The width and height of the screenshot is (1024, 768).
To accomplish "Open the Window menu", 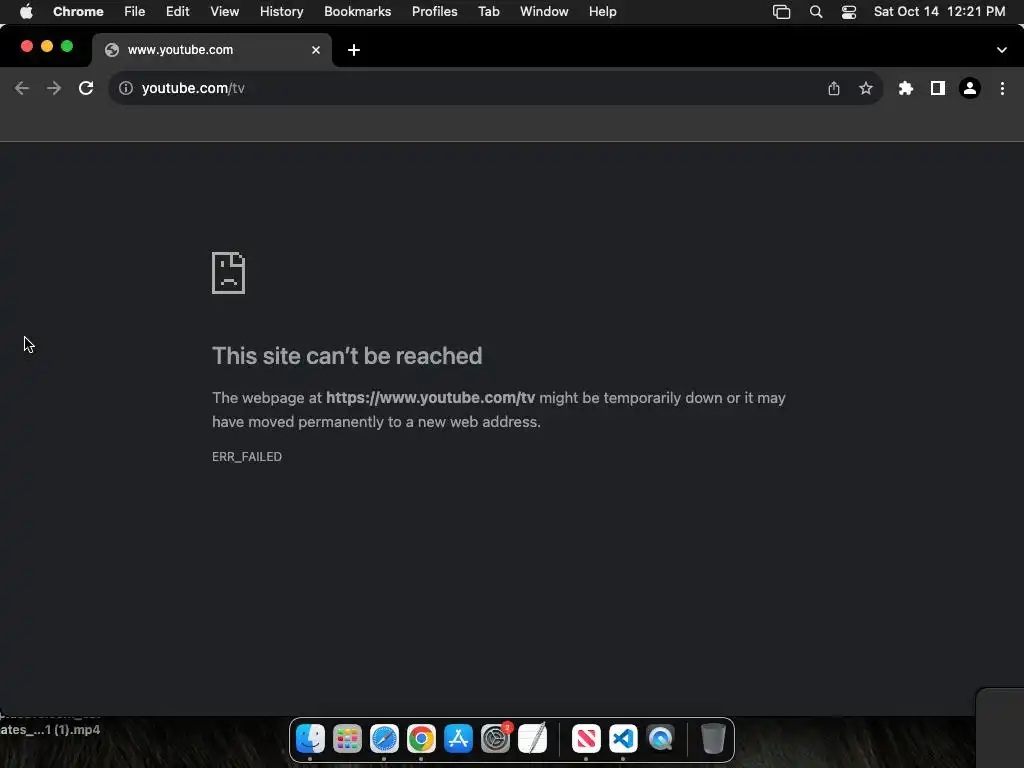I will click(544, 12).
